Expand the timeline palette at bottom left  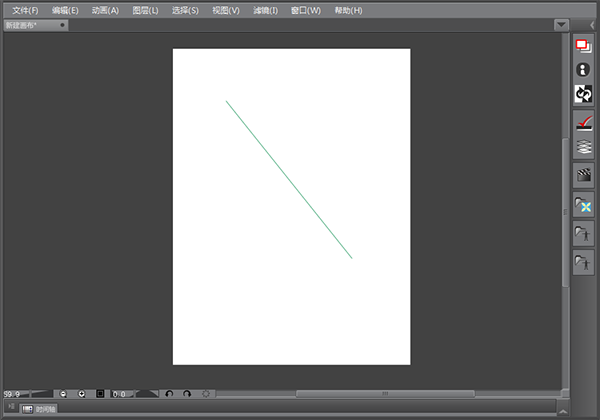click(10, 408)
